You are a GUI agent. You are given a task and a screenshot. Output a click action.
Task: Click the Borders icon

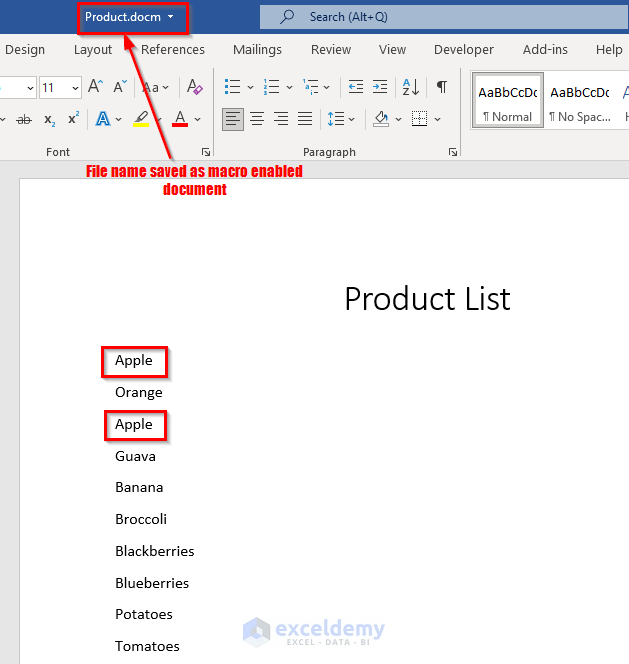point(419,119)
